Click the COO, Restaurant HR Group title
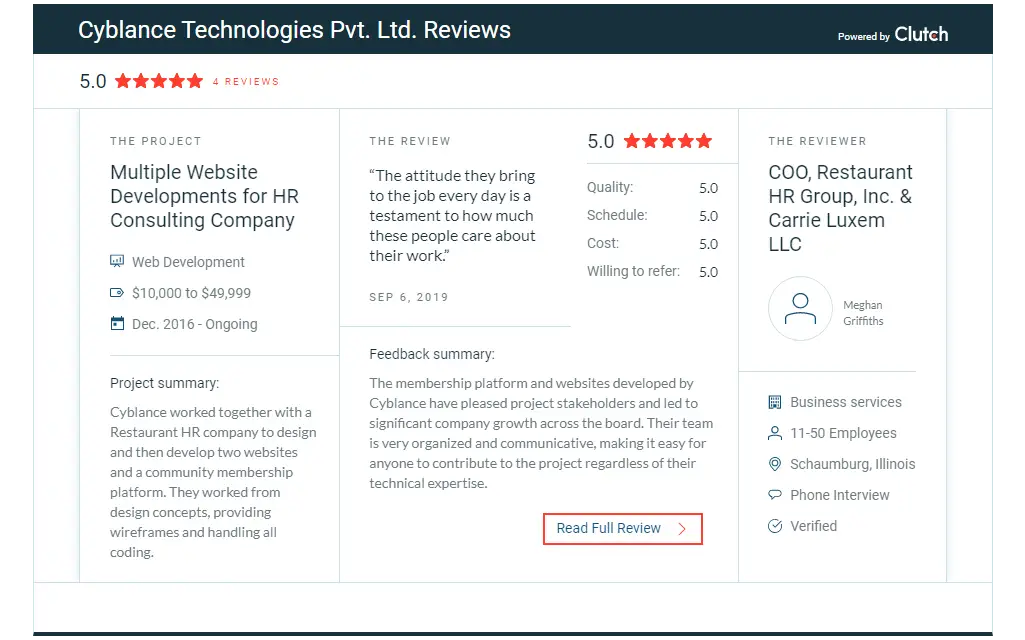 pos(840,208)
